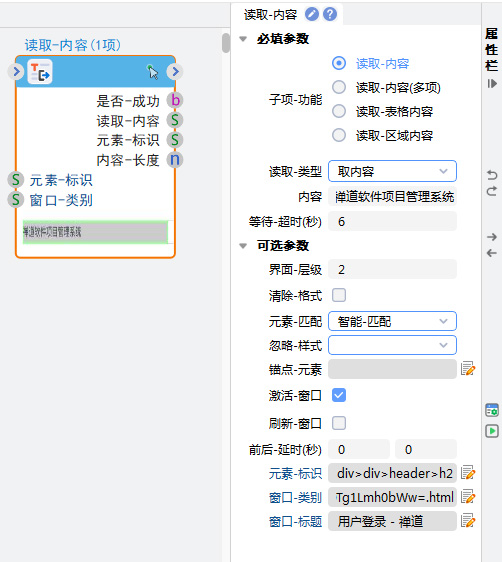The height and width of the screenshot is (562, 502).
Task: Click the 元素-标识 blue link label
Action: point(295,473)
